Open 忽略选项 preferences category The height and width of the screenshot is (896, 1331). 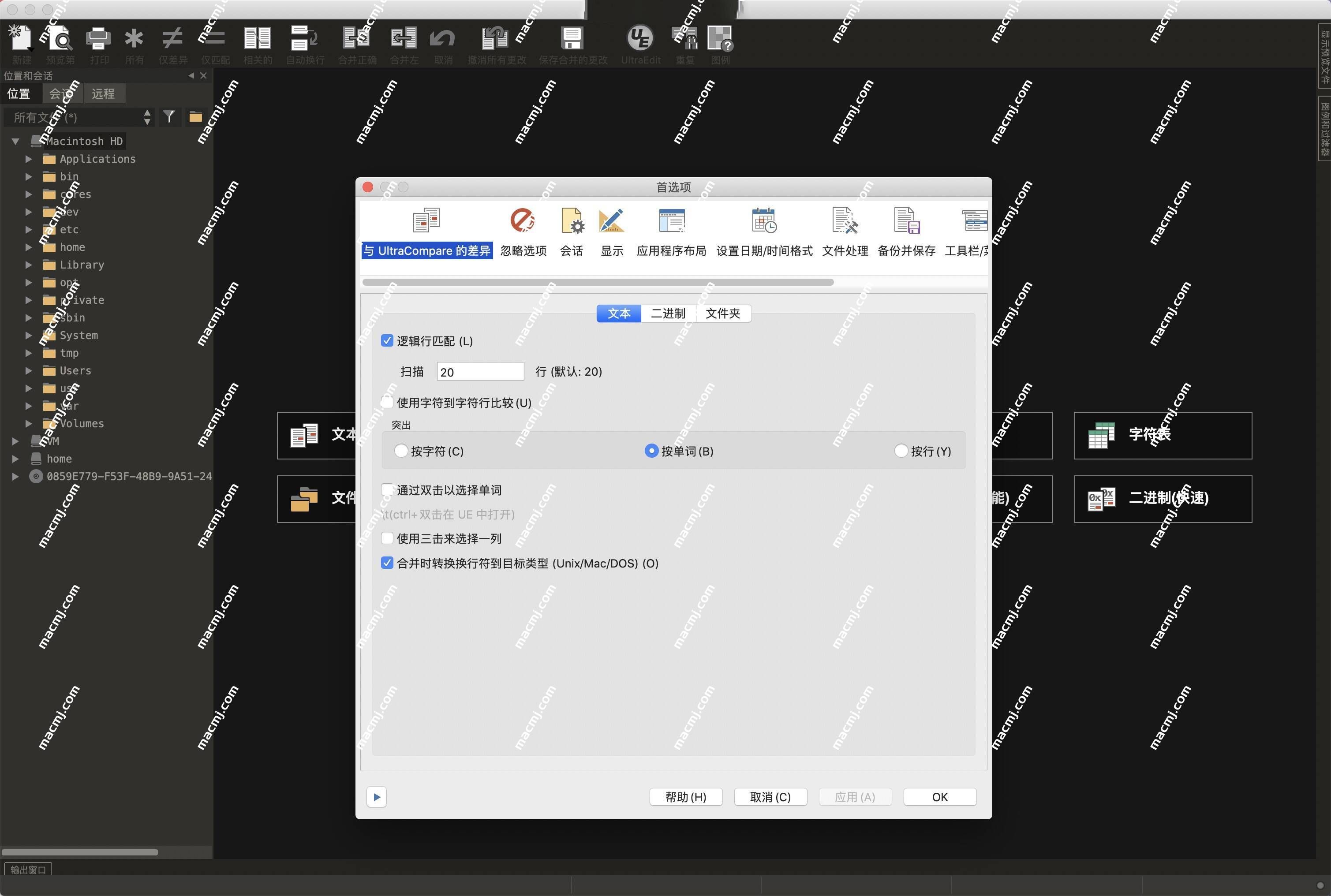(x=523, y=232)
